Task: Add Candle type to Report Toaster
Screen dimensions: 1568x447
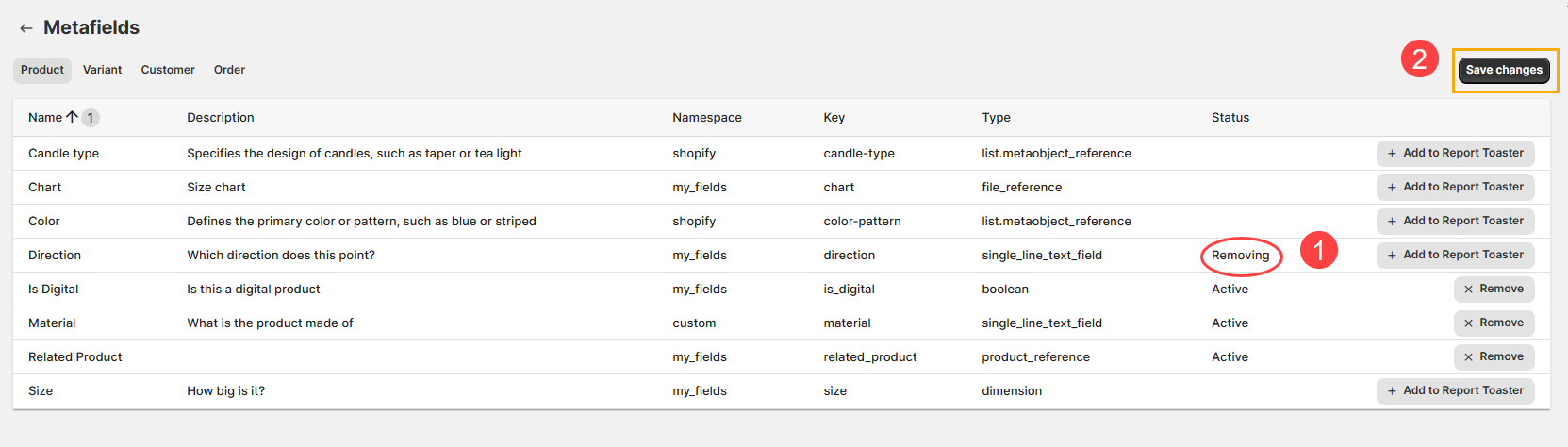Action: [1455, 154]
